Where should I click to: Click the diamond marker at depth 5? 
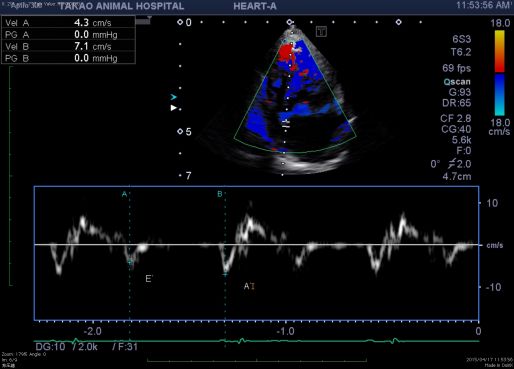point(180,131)
